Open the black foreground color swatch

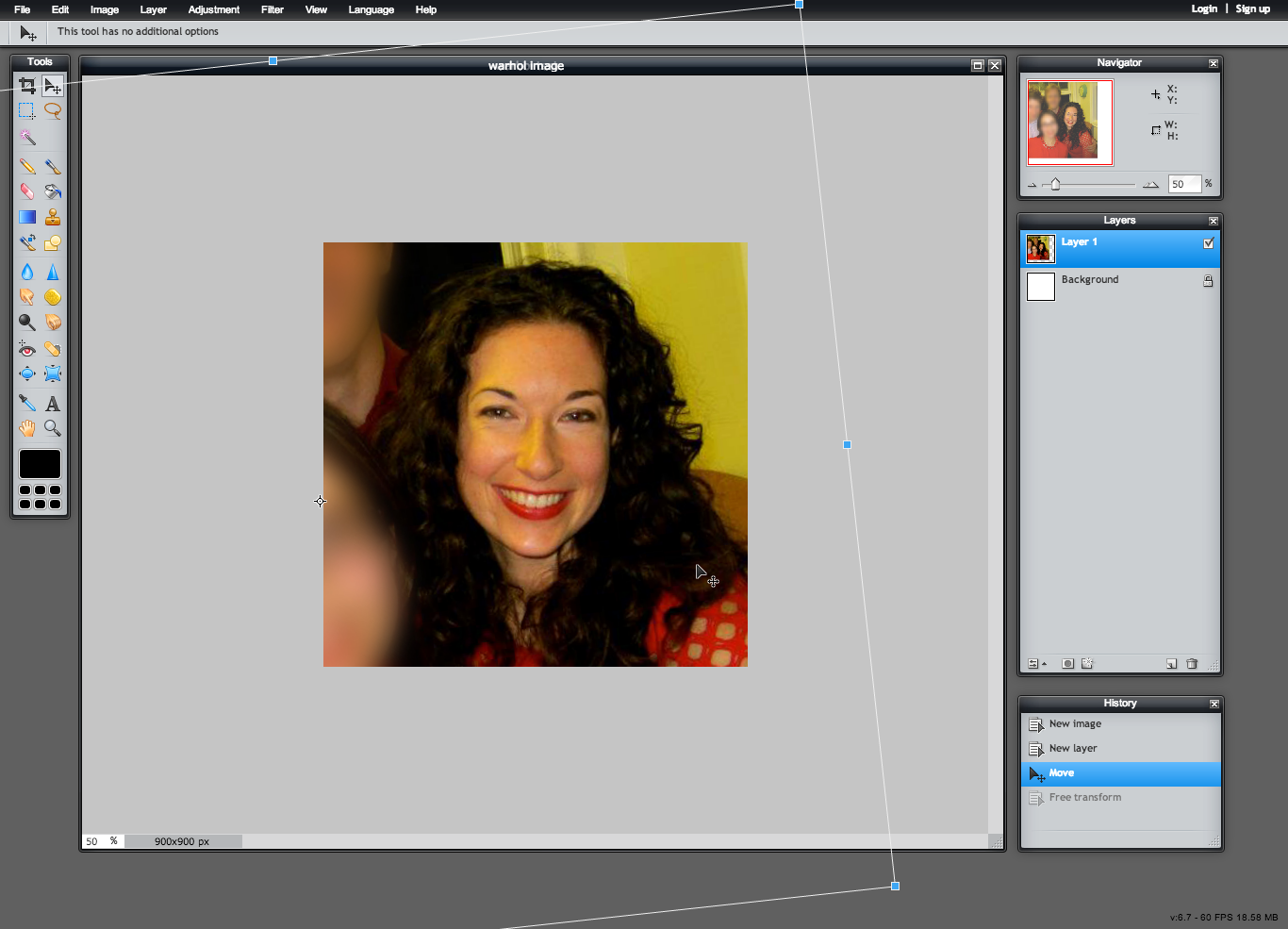click(40, 463)
